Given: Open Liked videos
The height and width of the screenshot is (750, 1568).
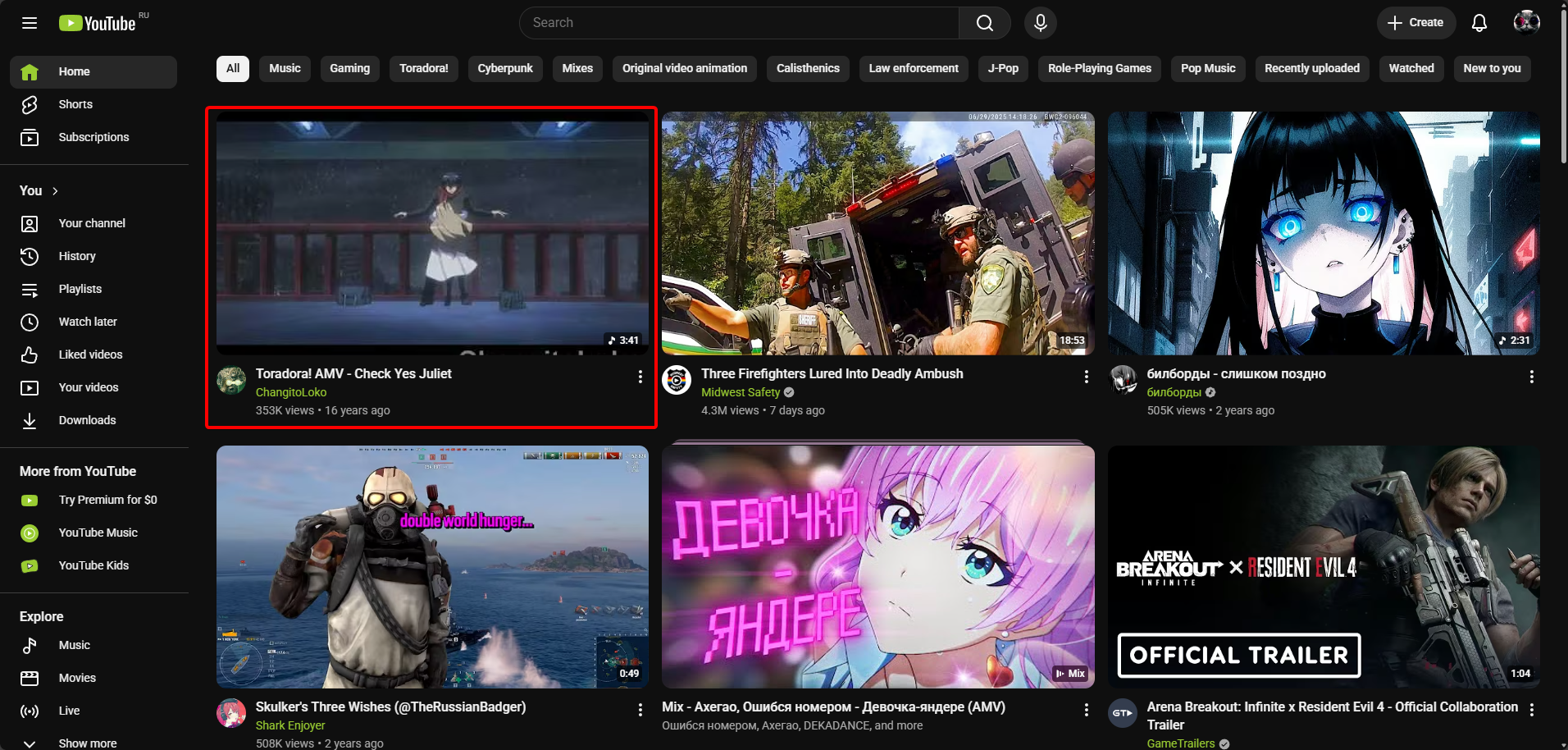Looking at the screenshot, I should [93, 354].
